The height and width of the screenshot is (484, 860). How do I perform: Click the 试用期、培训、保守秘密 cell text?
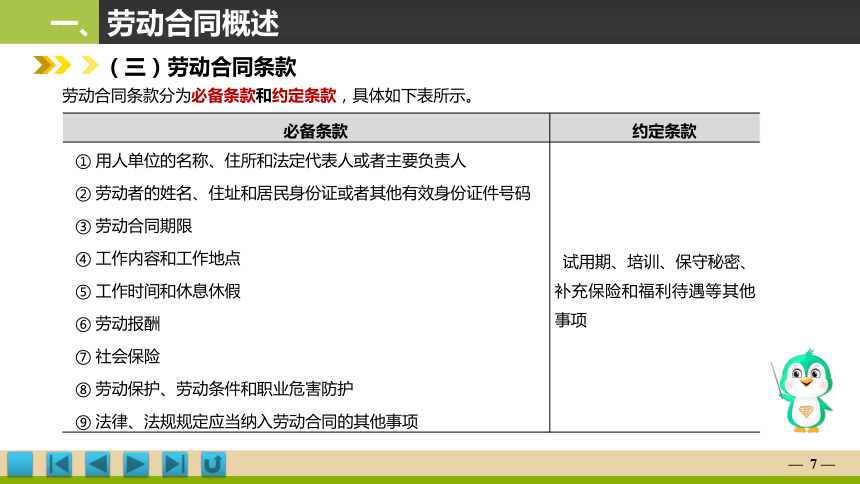pos(655,291)
